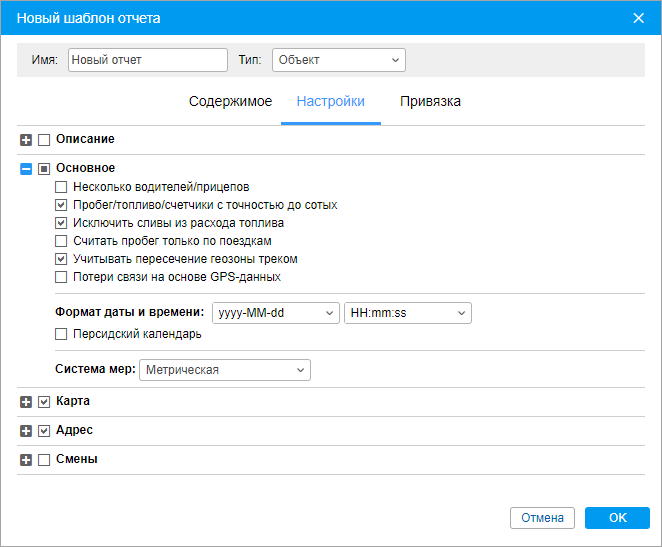Viewport: 662px width, 547px height.
Task: Close the Новый шаблон отчета dialog
Action: pyautogui.click(x=638, y=18)
